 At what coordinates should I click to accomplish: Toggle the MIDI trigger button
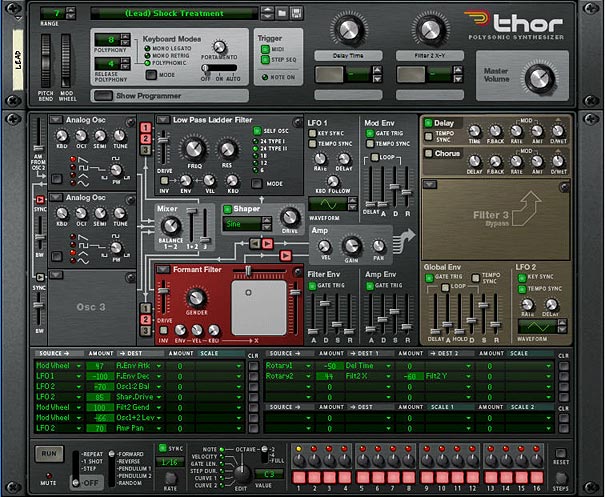point(265,49)
